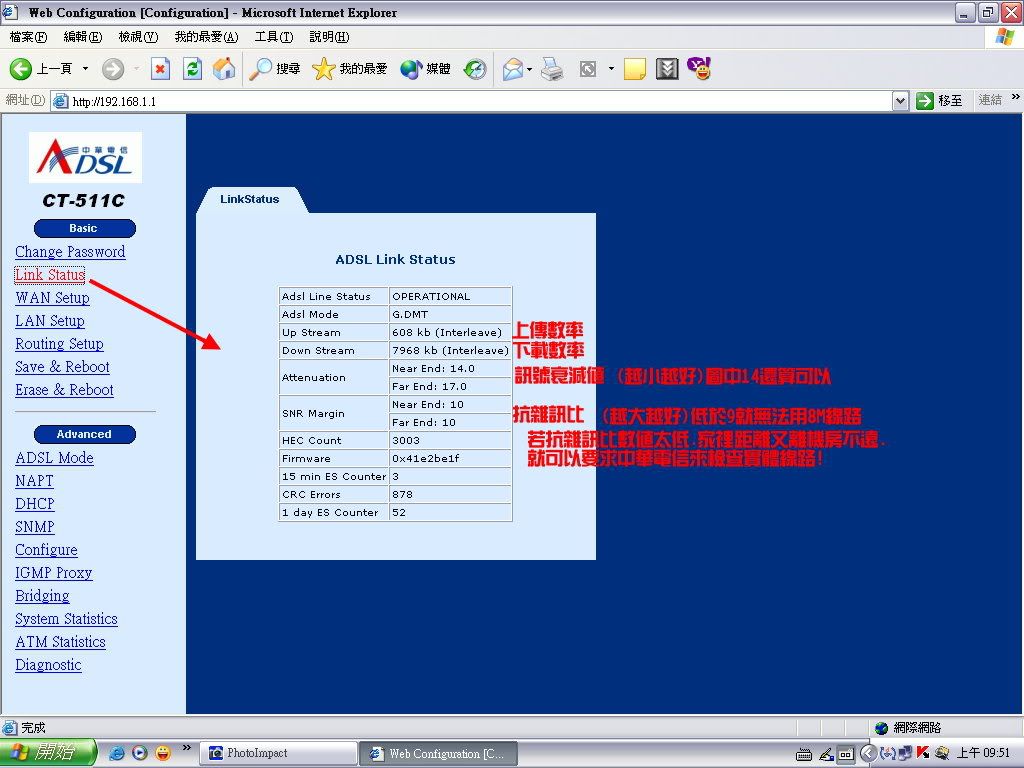Click the Mail envelope toolbar icon
The width and height of the screenshot is (1024, 768).
(513, 69)
